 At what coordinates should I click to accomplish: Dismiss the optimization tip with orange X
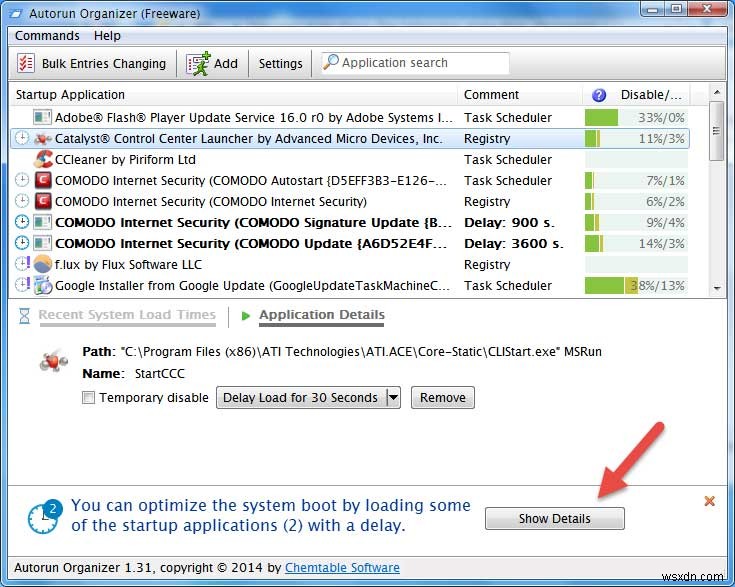point(709,501)
